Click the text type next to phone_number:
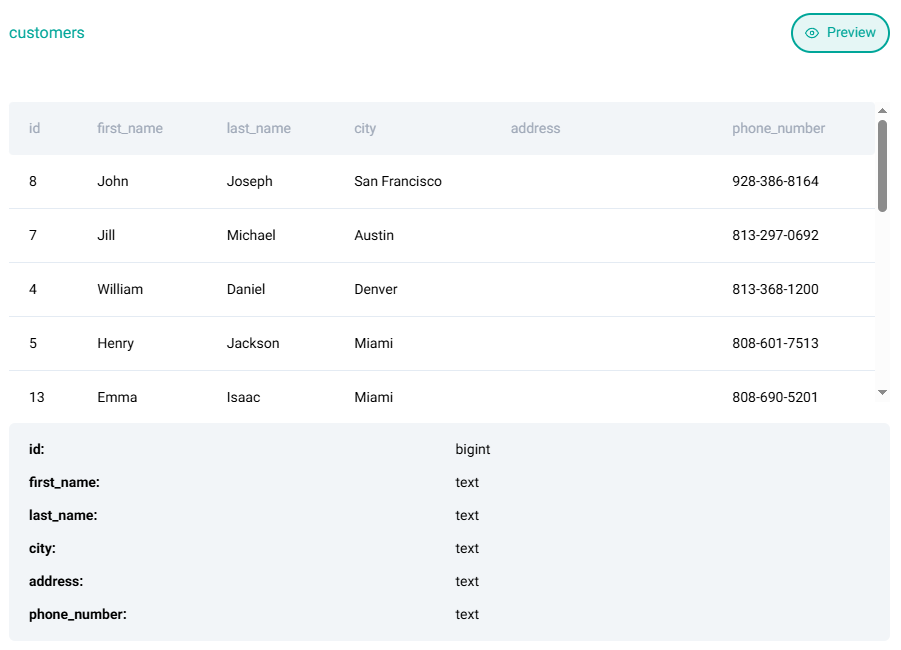 coord(467,614)
